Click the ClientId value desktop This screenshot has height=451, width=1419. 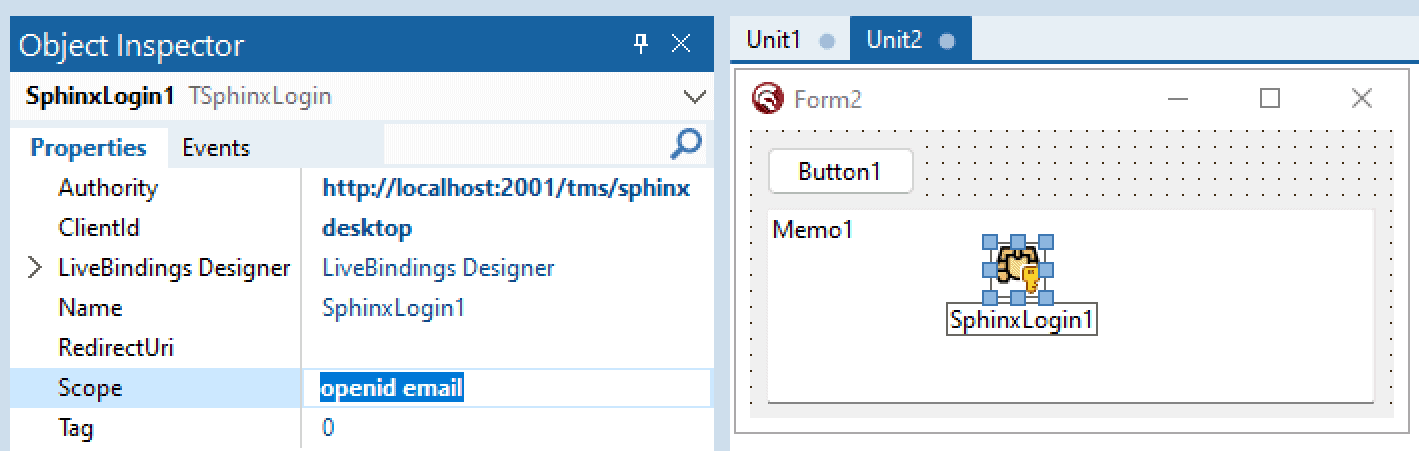(x=367, y=228)
